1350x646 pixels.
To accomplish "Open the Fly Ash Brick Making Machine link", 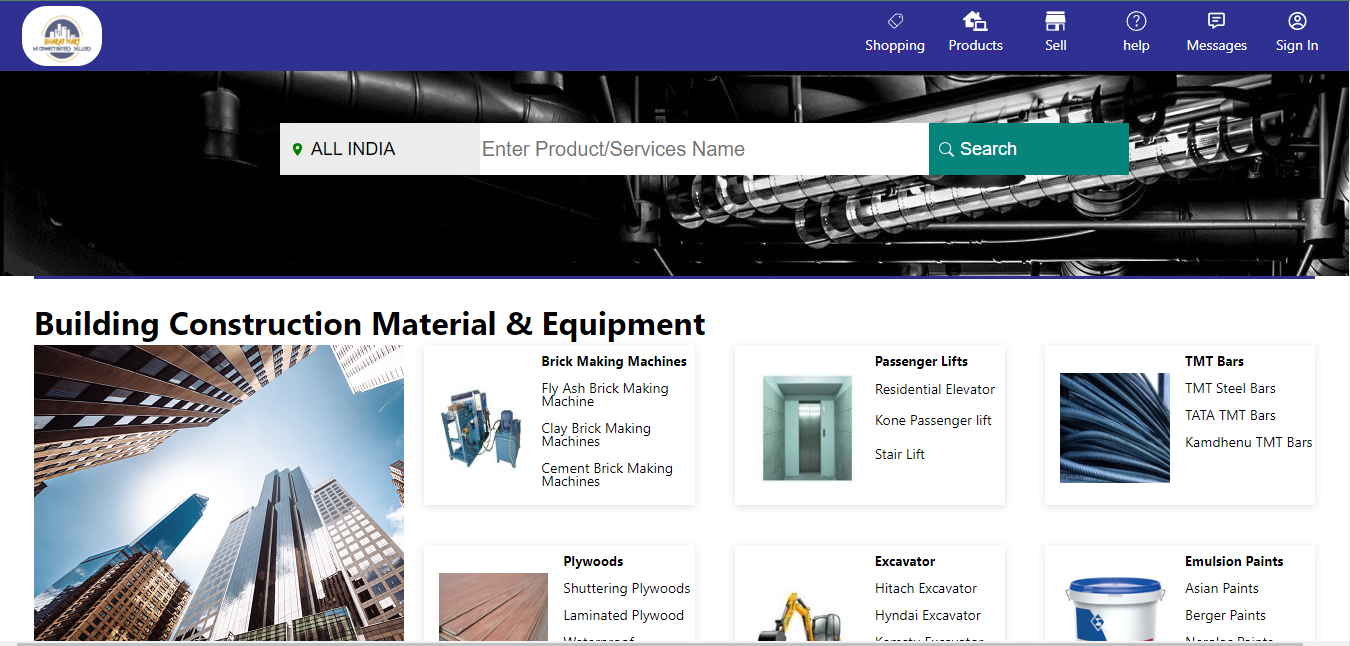I will point(604,395).
